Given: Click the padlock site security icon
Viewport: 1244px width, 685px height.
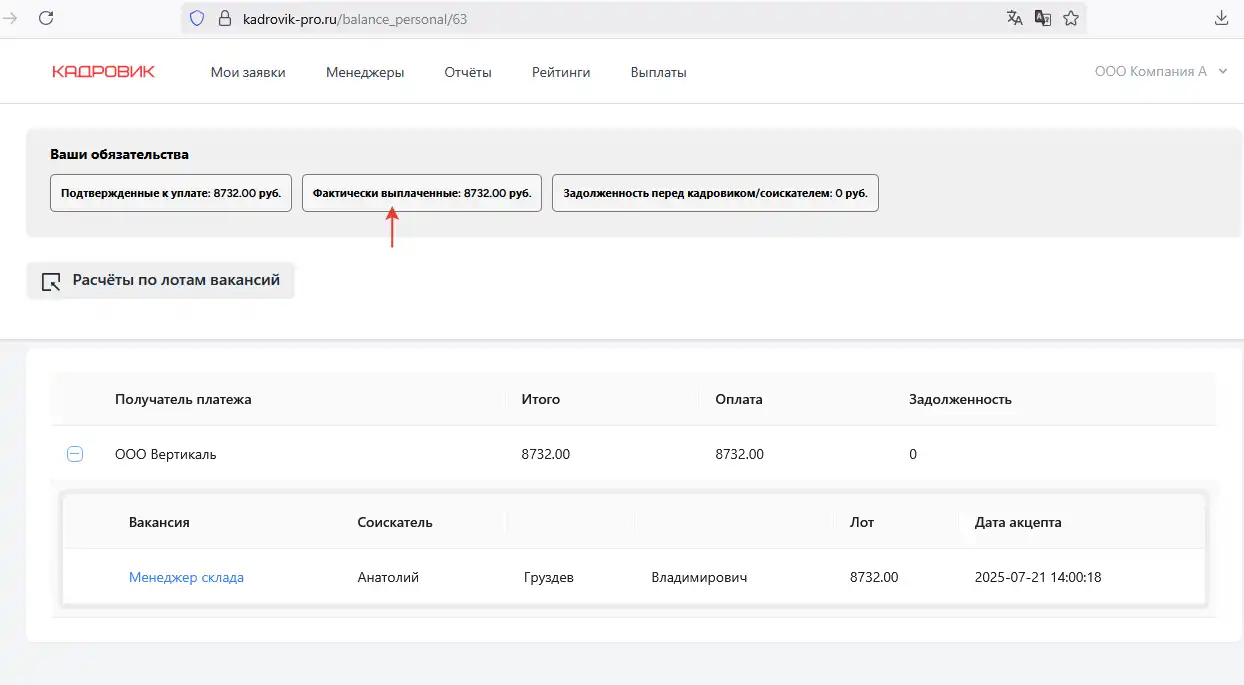Looking at the screenshot, I should click(x=223, y=18).
